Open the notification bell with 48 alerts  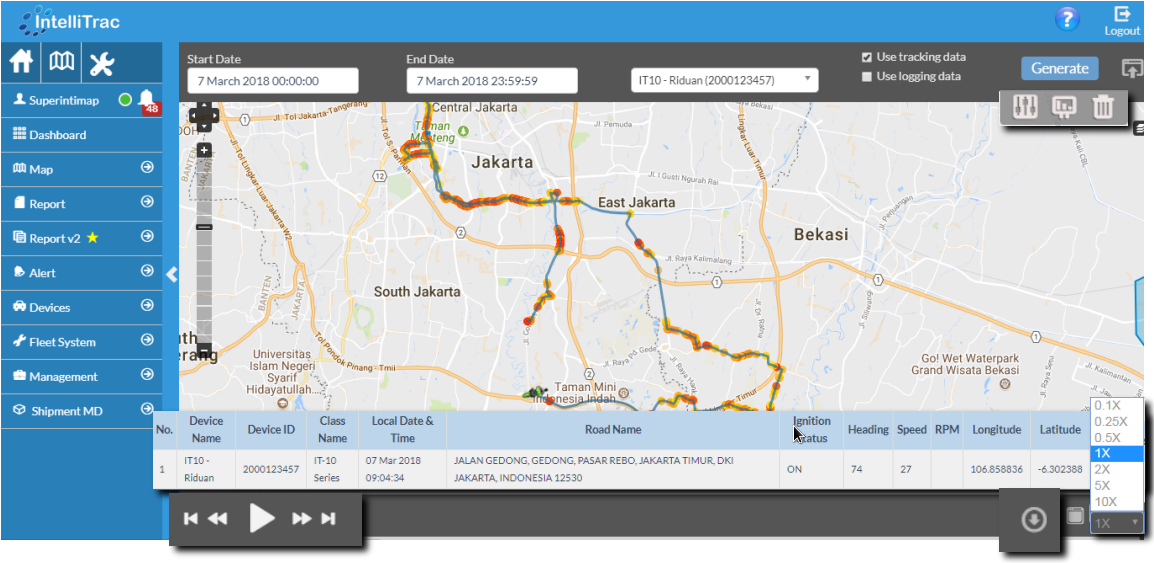tap(147, 99)
